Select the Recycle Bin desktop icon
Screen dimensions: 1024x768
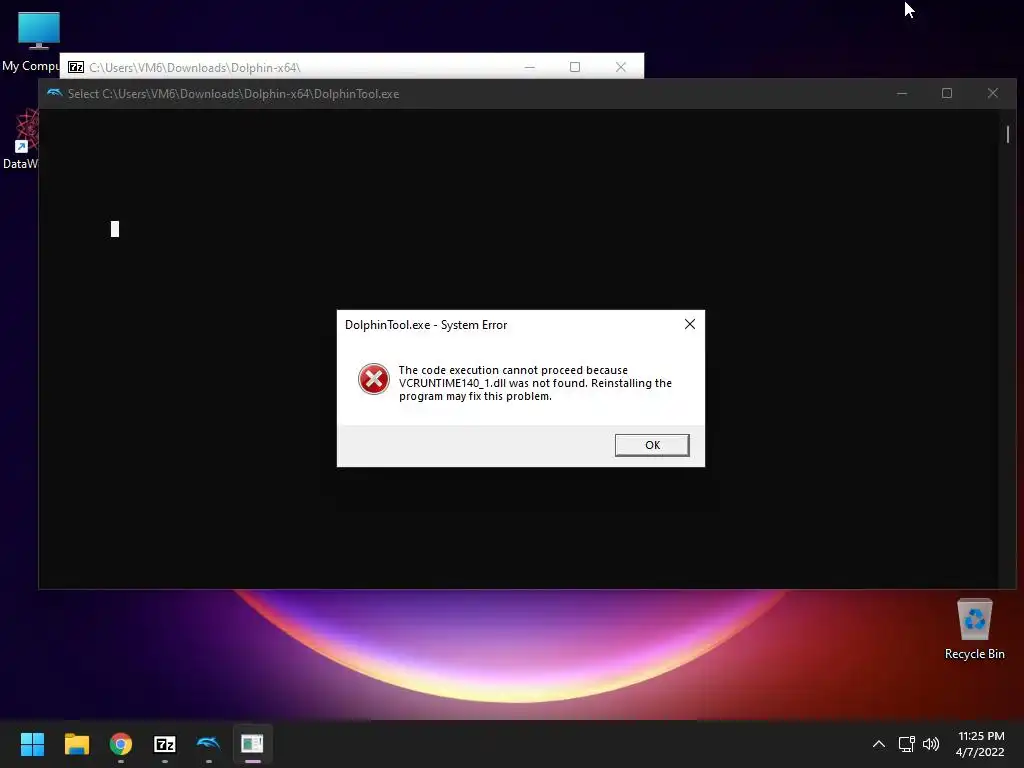pyautogui.click(x=974, y=628)
